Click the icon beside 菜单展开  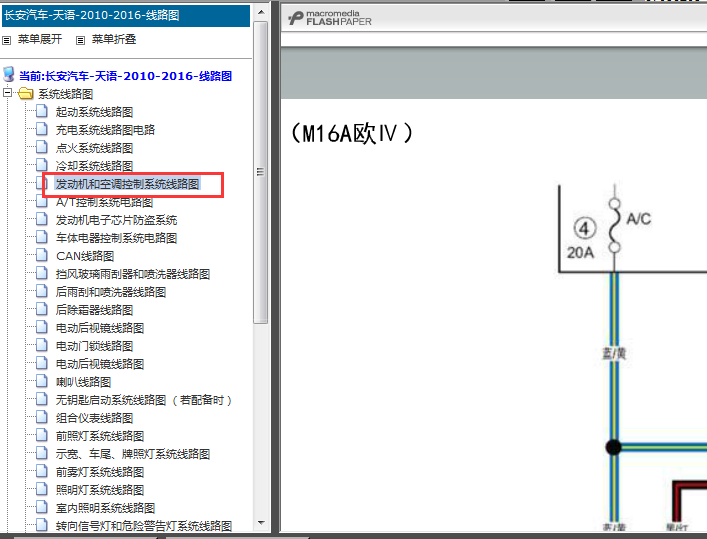pyautogui.click(x=6, y=41)
